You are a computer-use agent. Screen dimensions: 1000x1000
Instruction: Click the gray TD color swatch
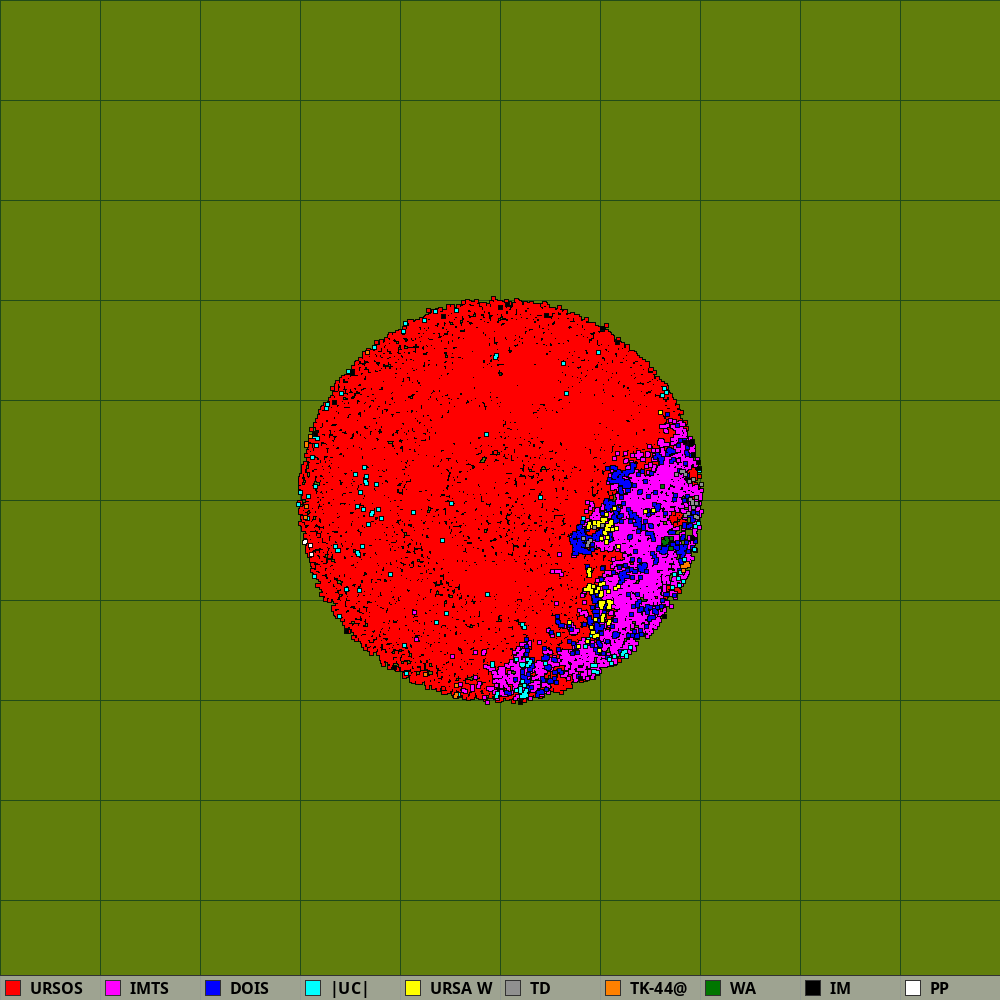(x=513, y=988)
